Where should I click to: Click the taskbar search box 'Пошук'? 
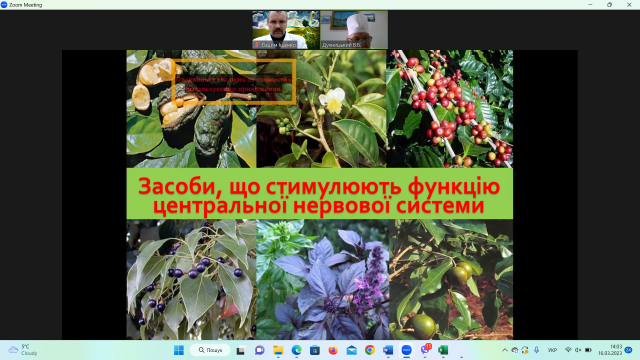[x=211, y=350]
